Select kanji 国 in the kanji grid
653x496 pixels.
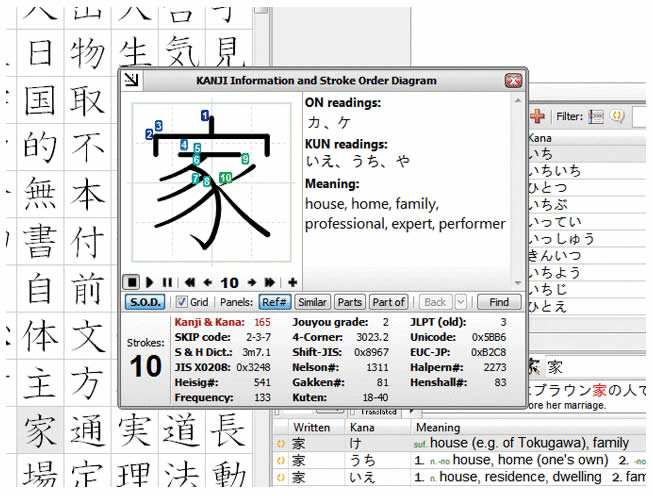(40, 100)
